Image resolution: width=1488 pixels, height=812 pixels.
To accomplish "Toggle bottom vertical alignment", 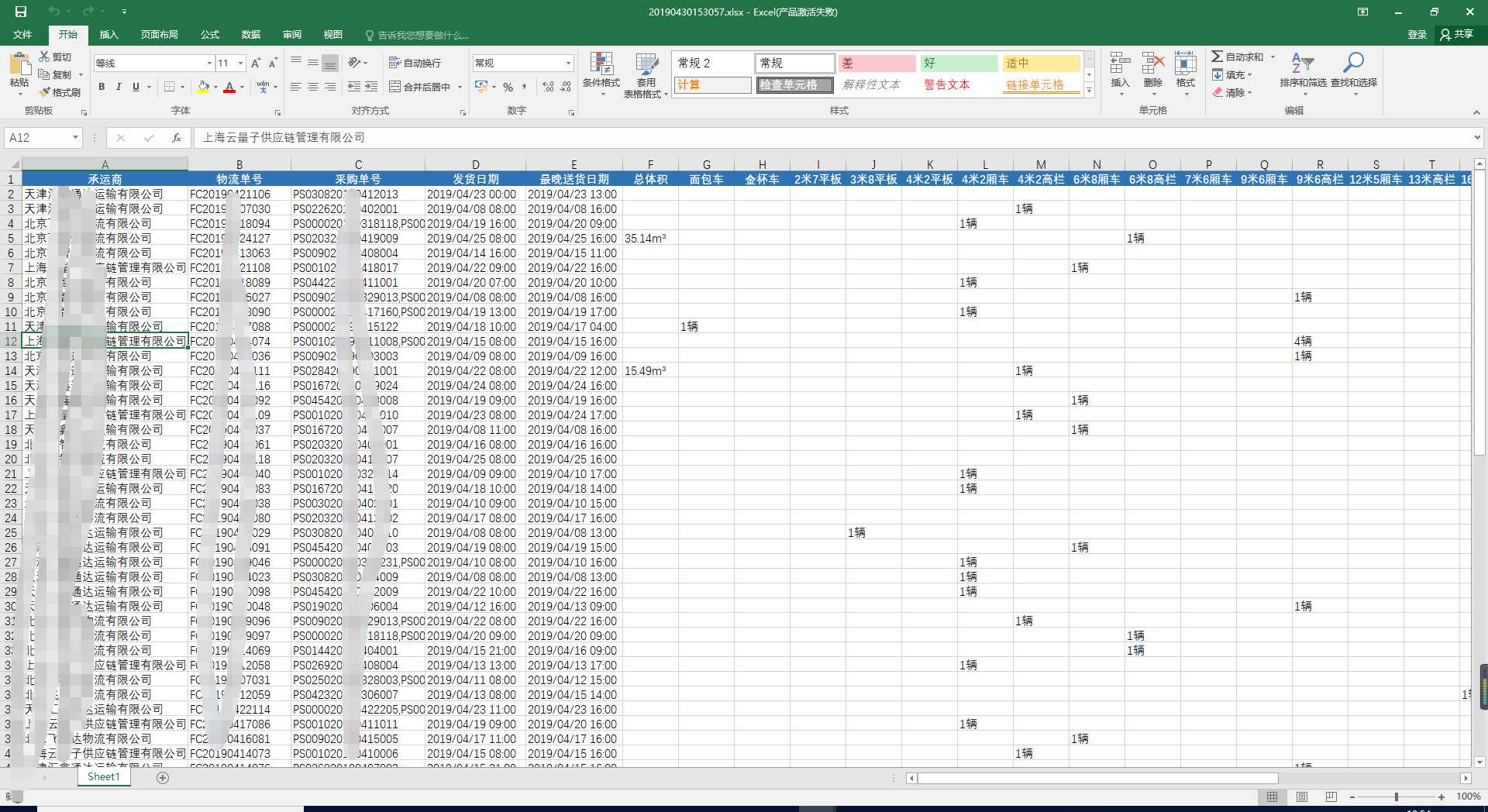I will coord(330,63).
